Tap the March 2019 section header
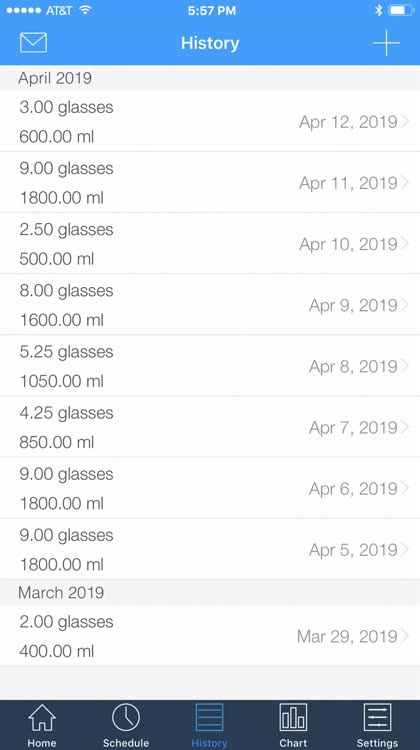 pos(210,593)
